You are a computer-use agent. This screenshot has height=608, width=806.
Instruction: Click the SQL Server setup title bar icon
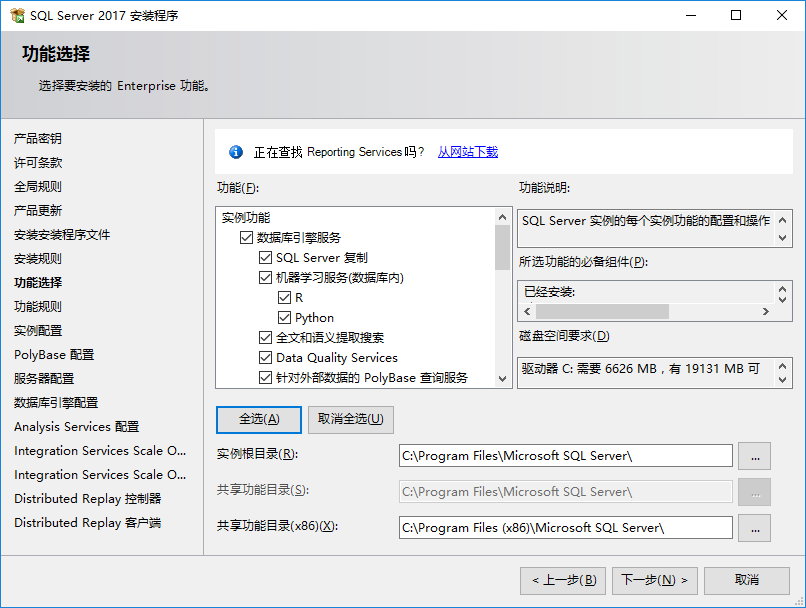point(17,15)
